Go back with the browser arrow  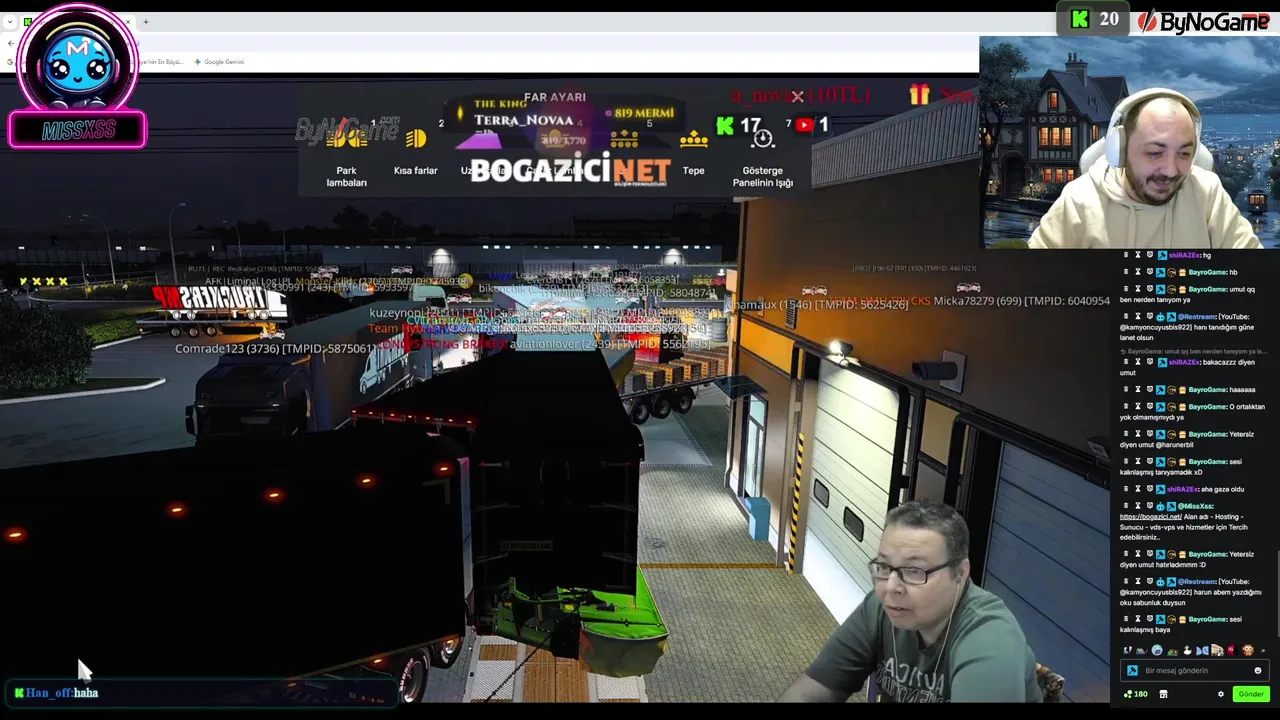coord(11,43)
